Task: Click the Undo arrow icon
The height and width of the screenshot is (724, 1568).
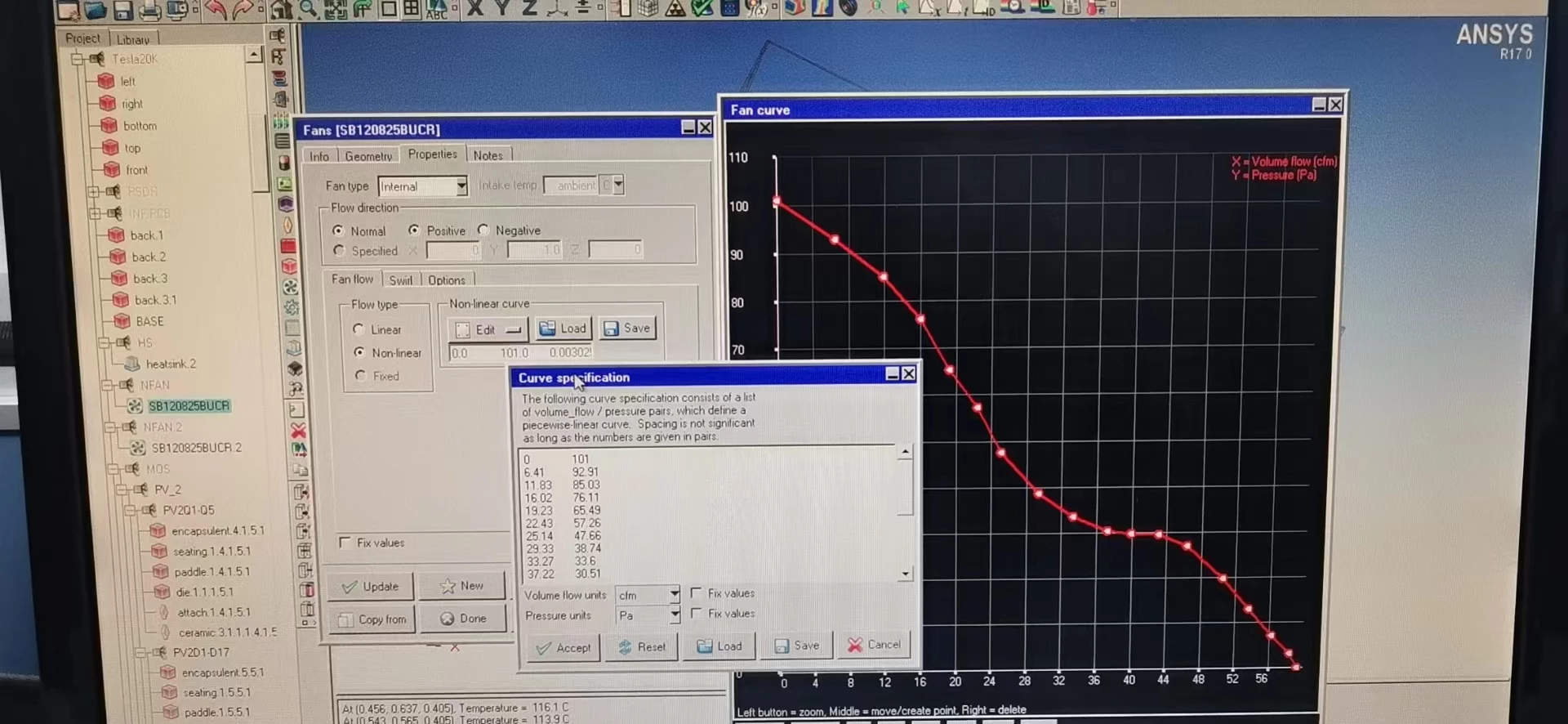Action: click(216, 10)
